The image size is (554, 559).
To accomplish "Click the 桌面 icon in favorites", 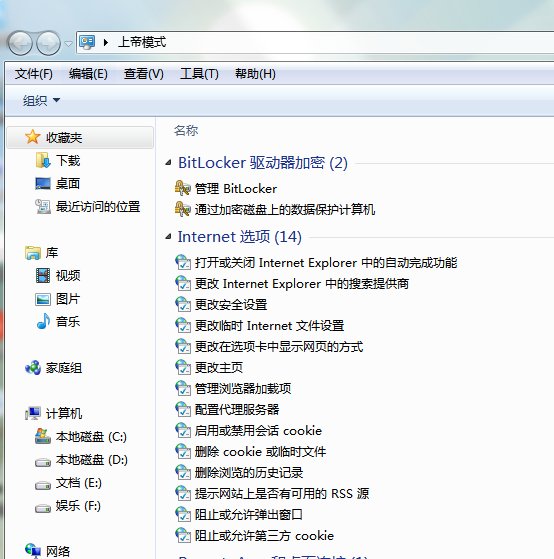I will click(43, 184).
